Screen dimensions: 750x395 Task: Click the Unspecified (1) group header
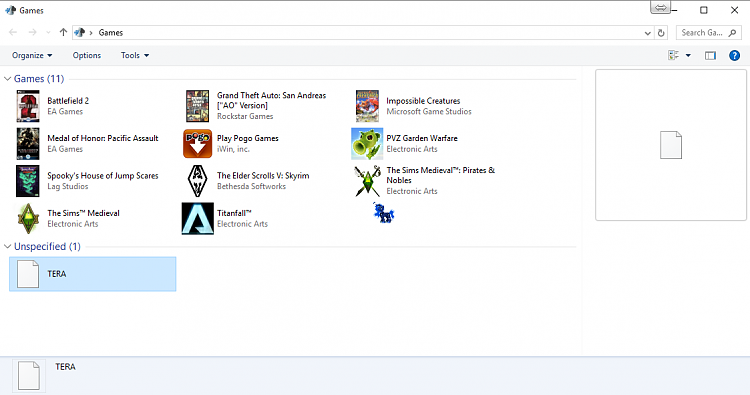[x=47, y=246]
